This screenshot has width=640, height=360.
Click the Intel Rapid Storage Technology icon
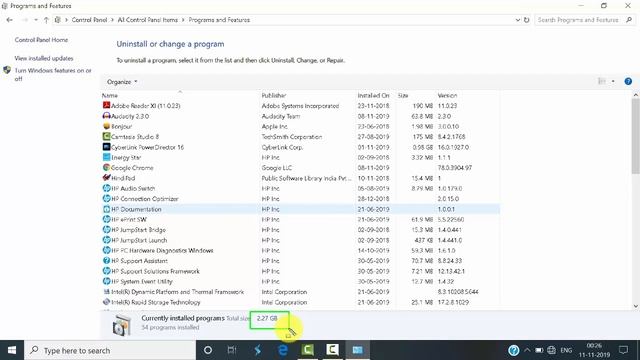[107, 302]
